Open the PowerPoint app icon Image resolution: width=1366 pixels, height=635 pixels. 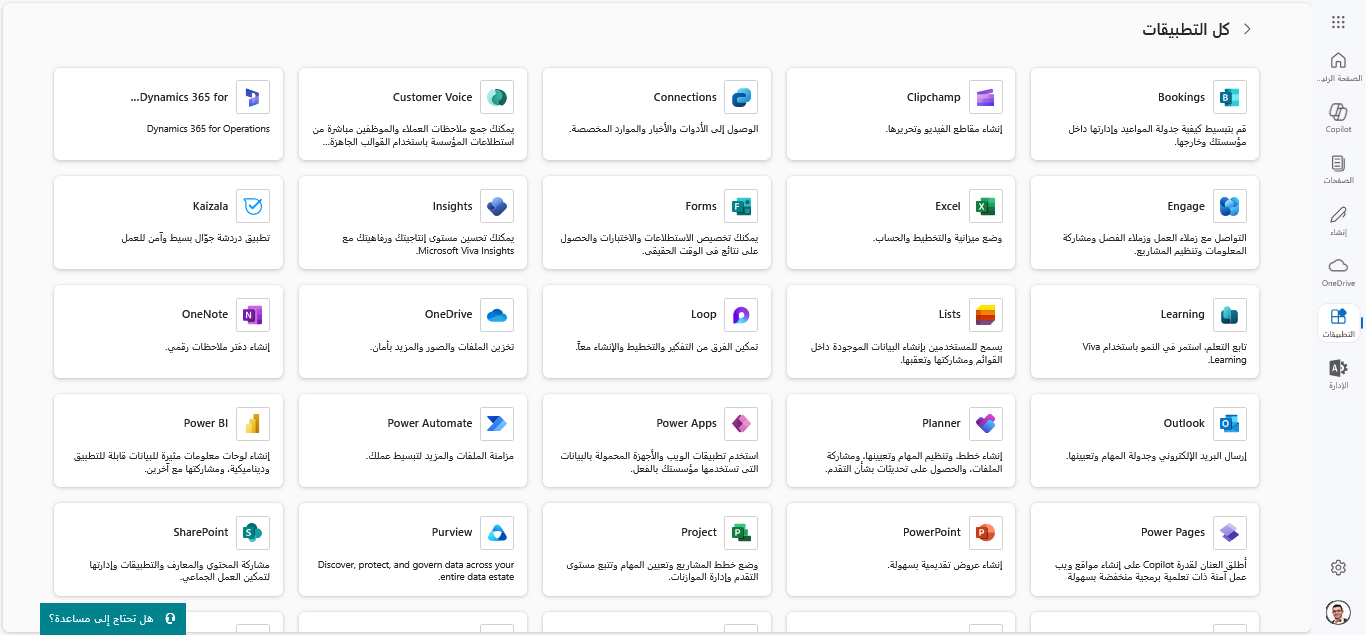[985, 532]
